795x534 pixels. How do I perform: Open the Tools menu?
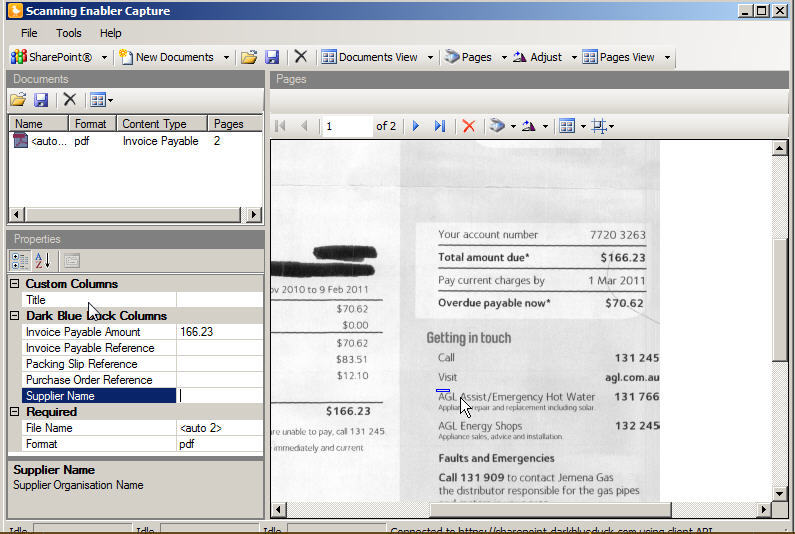pyautogui.click(x=68, y=33)
